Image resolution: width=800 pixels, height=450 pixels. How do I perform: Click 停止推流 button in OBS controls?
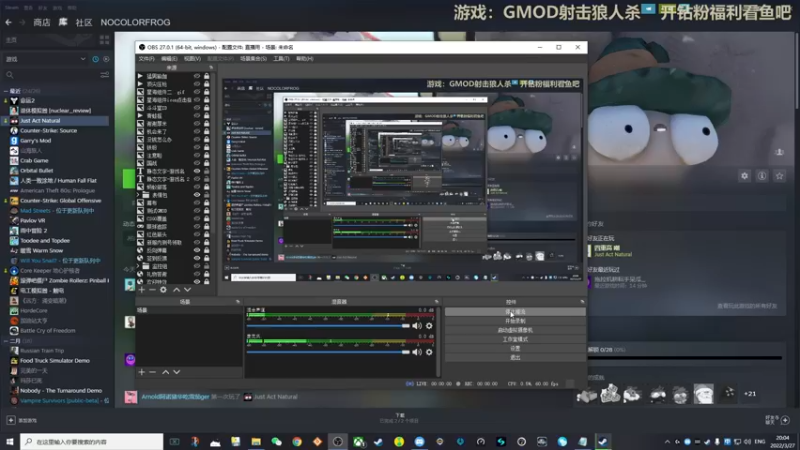(515, 312)
